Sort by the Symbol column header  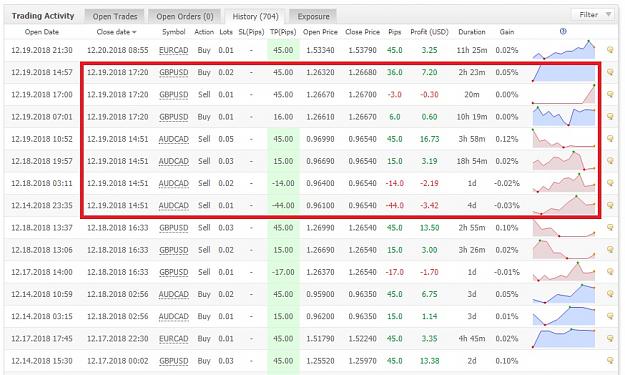pyautogui.click(x=174, y=32)
